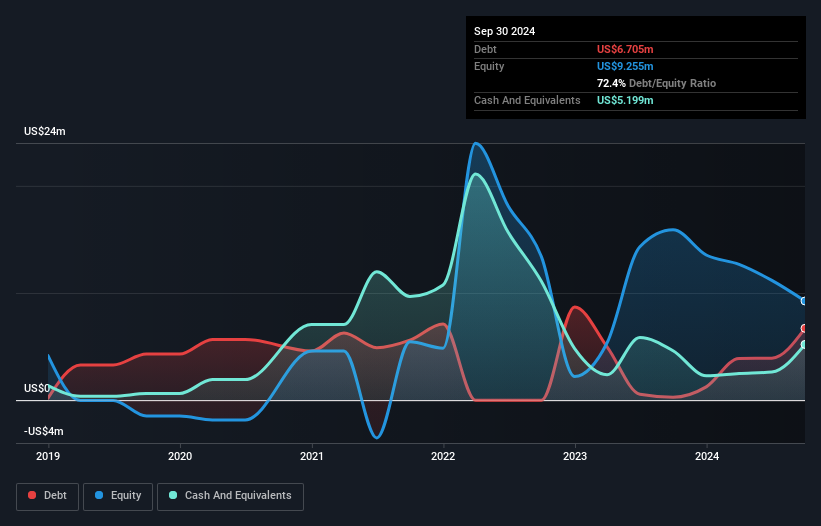Click the 2020 x-axis label
This screenshot has width=821, height=526.
coord(180,456)
